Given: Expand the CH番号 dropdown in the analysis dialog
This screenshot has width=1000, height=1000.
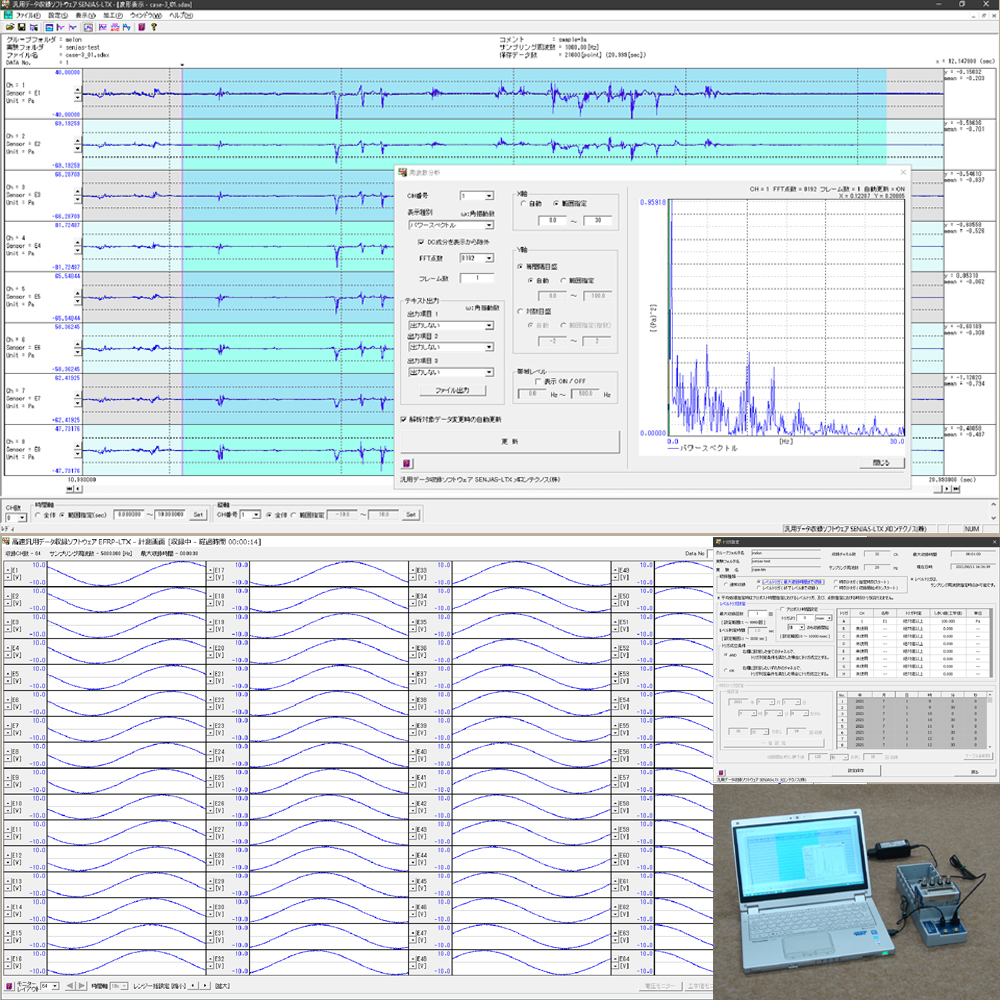Looking at the screenshot, I should tap(489, 196).
